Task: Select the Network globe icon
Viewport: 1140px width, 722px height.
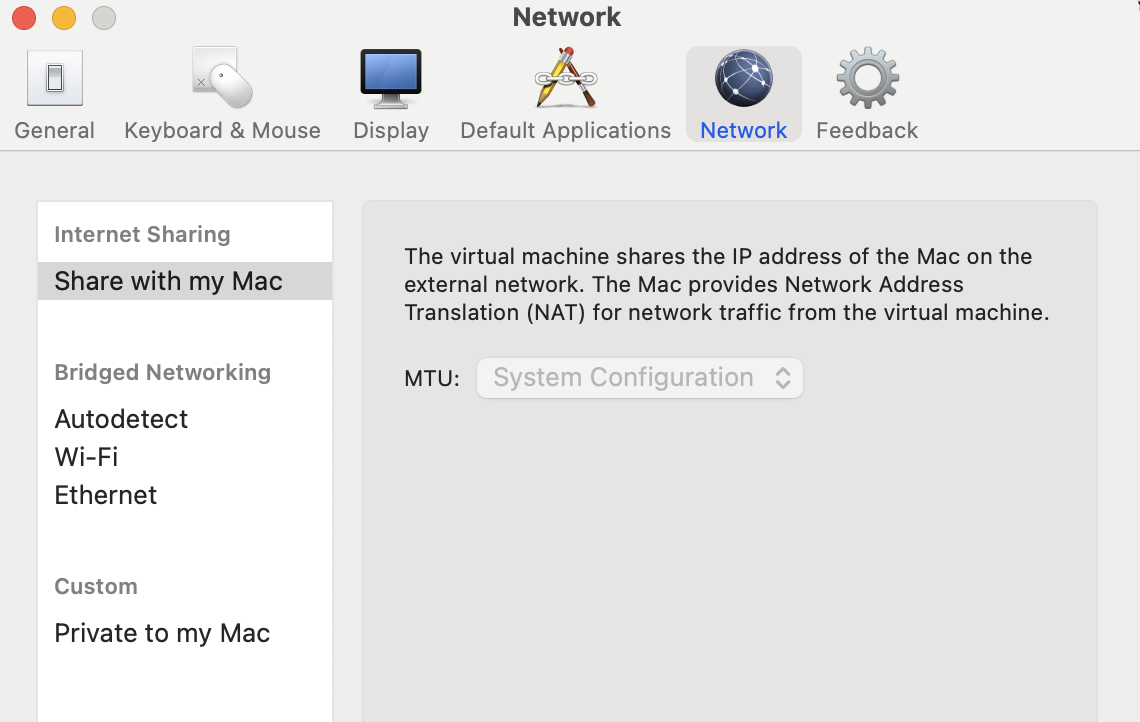Action: (743, 78)
